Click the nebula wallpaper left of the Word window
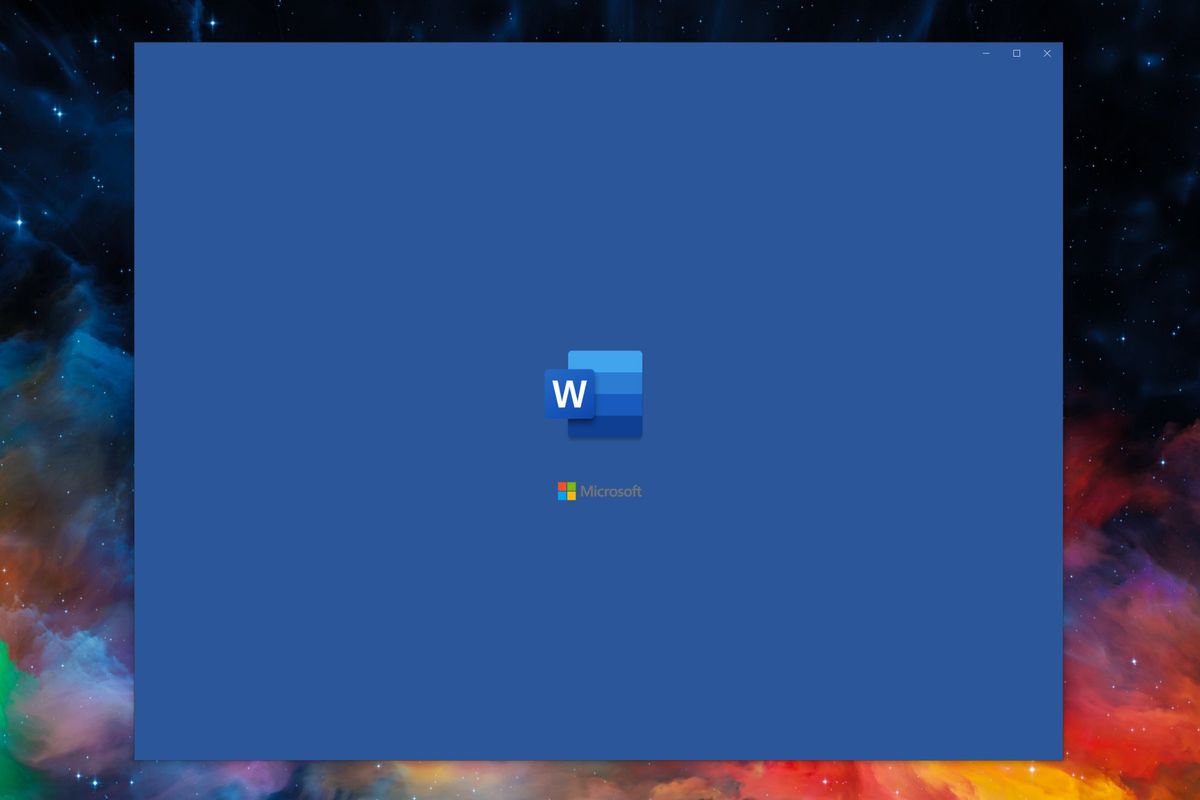This screenshot has width=1200, height=800. click(65, 400)
